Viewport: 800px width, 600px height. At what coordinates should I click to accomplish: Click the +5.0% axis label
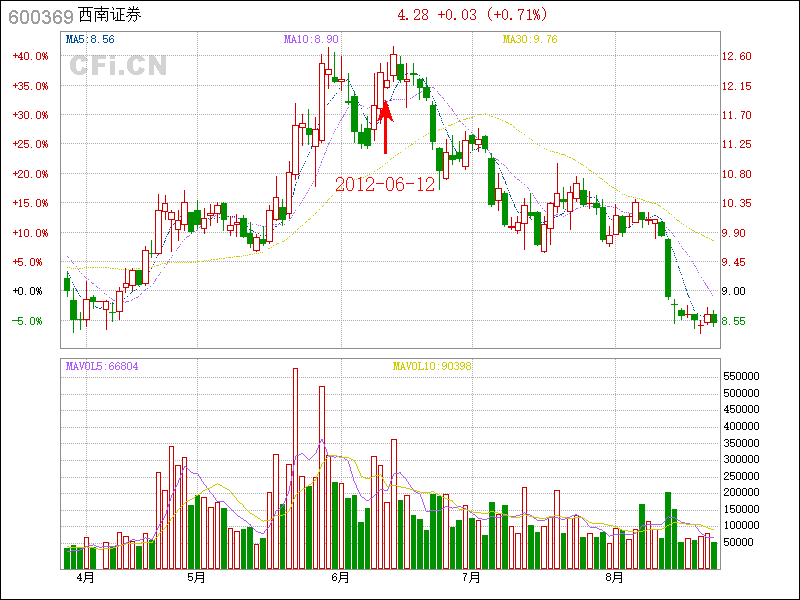[x=28, y=262]
